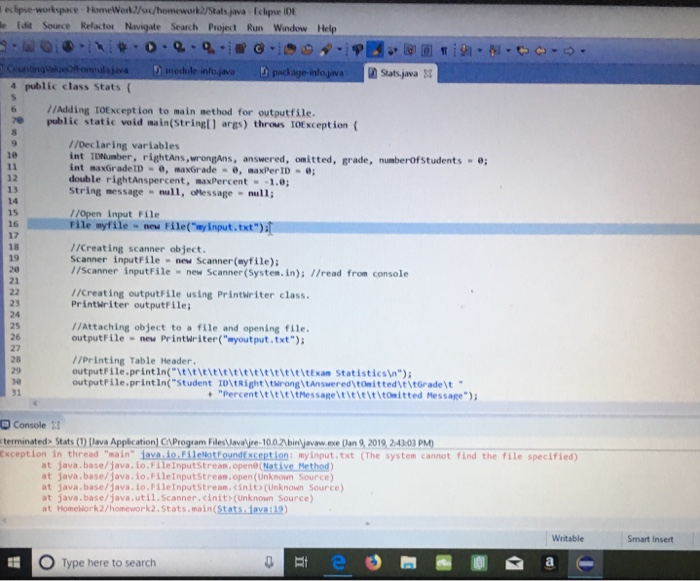Switch to the package-info.java tab

(302, 72)
